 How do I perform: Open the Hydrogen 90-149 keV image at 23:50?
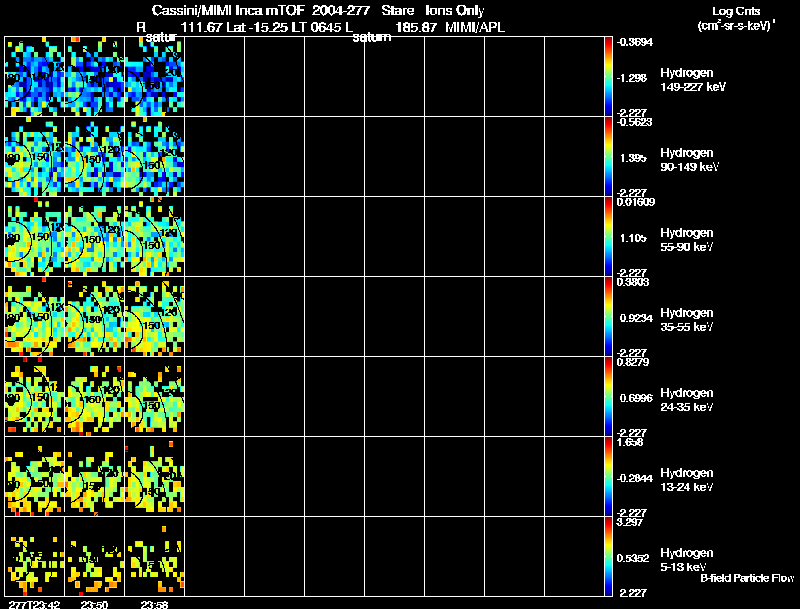pos(94,157)
